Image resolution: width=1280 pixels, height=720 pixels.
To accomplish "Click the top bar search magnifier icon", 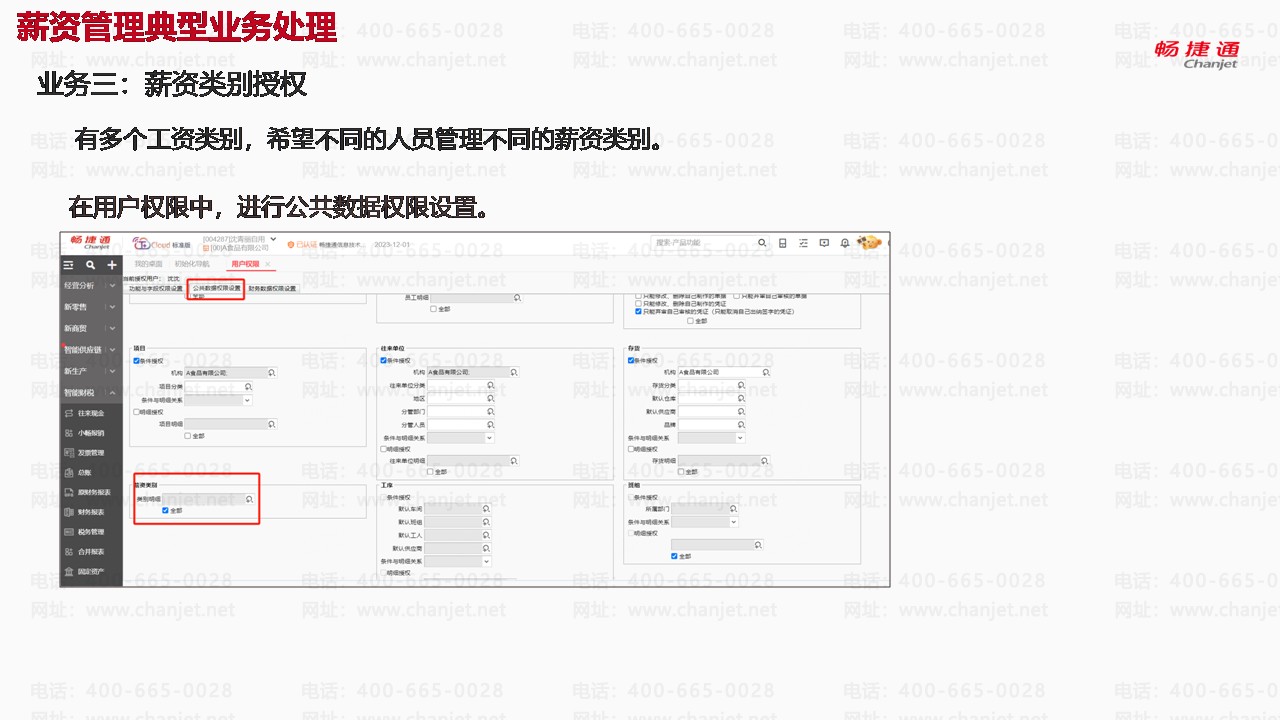I will pyautogui.click(x=762, y=243).
